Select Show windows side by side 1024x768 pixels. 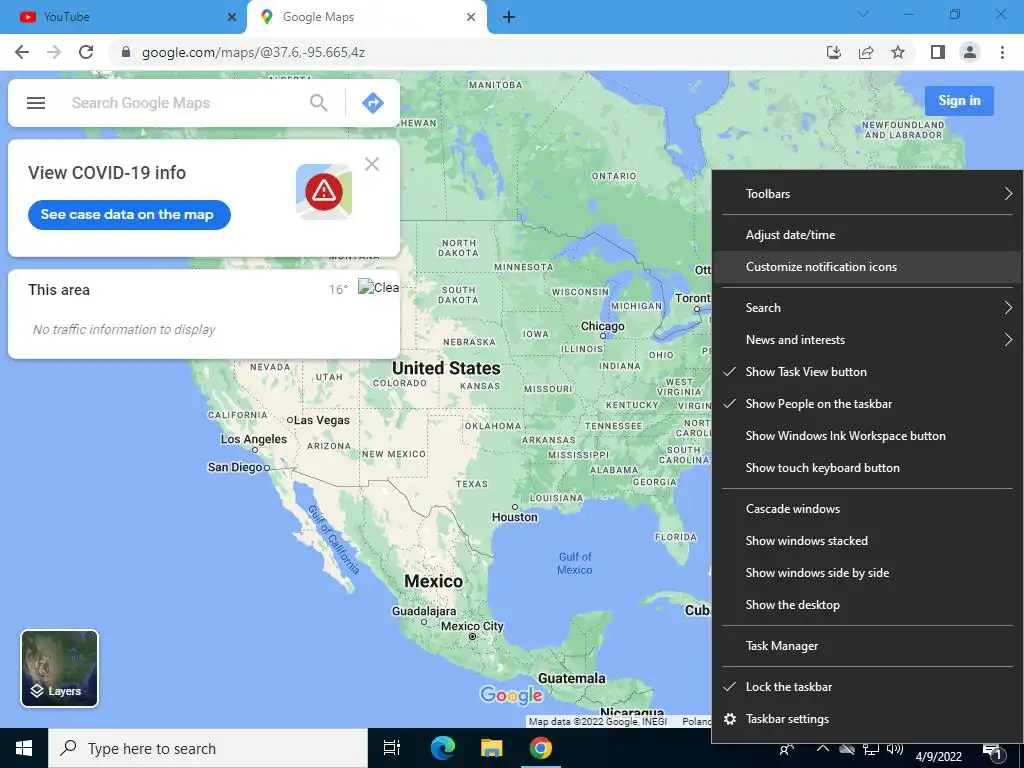pos(867,573)
